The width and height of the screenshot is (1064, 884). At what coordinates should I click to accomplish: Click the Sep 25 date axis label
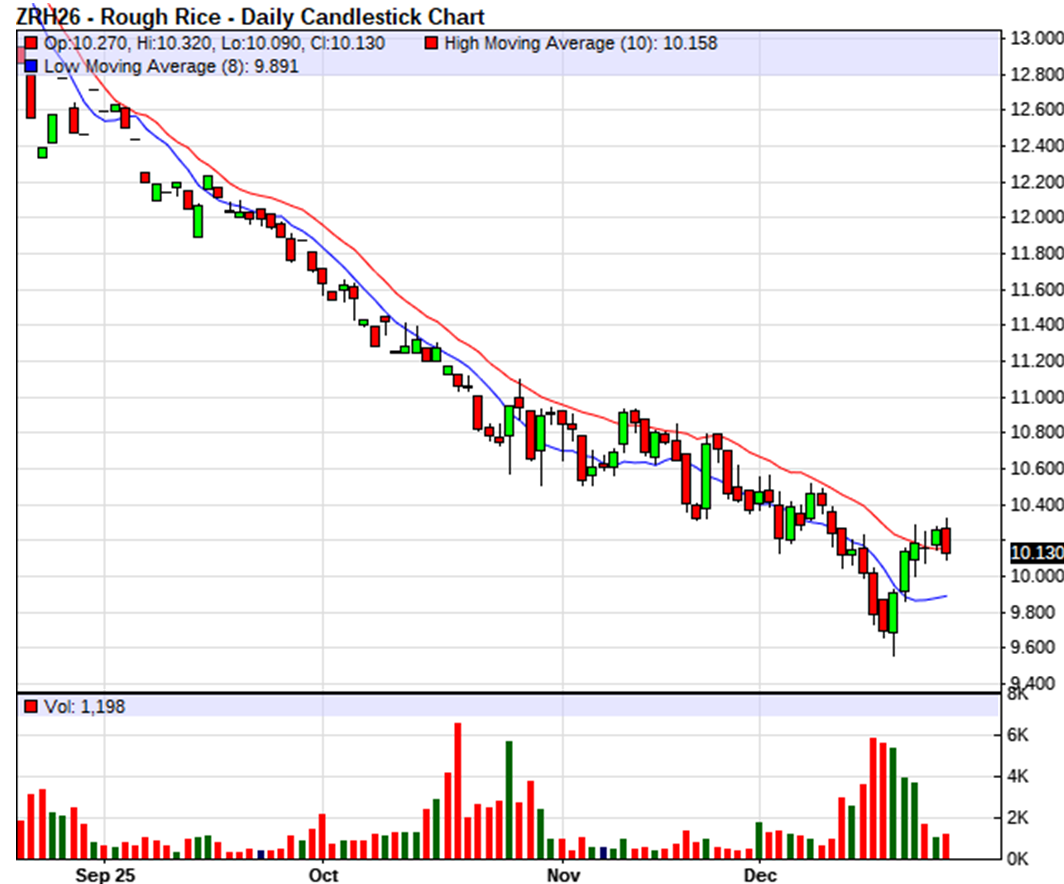[104, 875]
